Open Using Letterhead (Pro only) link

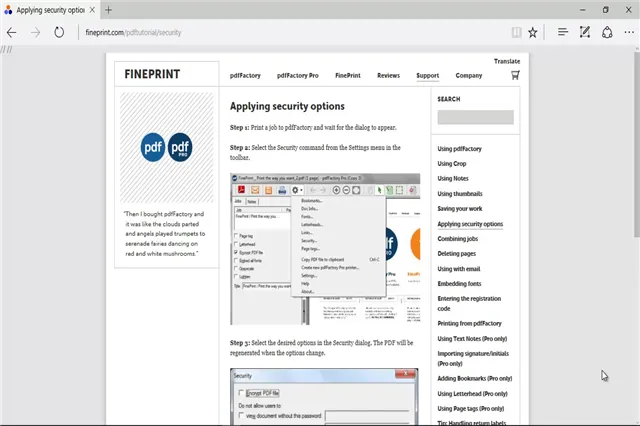[473, 394]
